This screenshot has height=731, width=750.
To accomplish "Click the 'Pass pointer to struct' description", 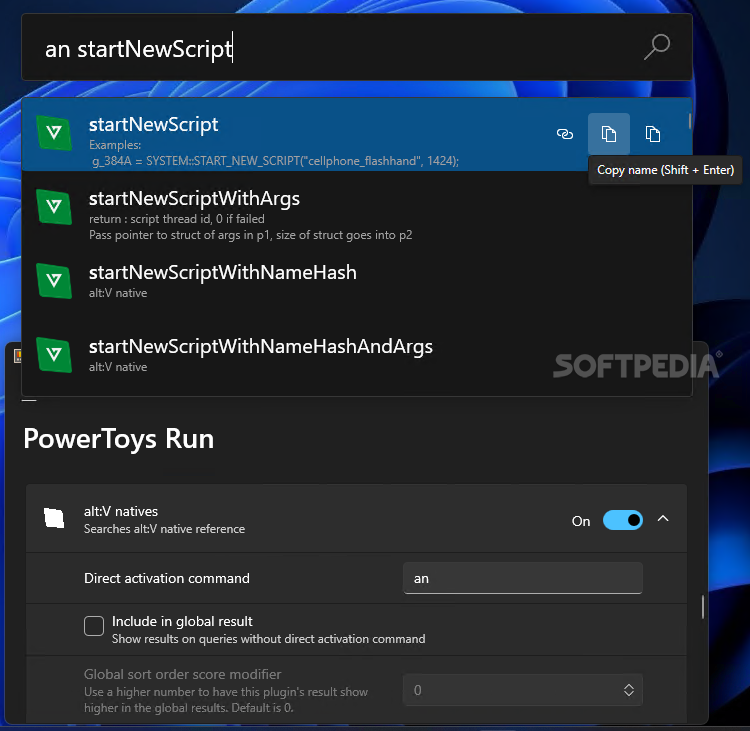I will tap(251, 235).
